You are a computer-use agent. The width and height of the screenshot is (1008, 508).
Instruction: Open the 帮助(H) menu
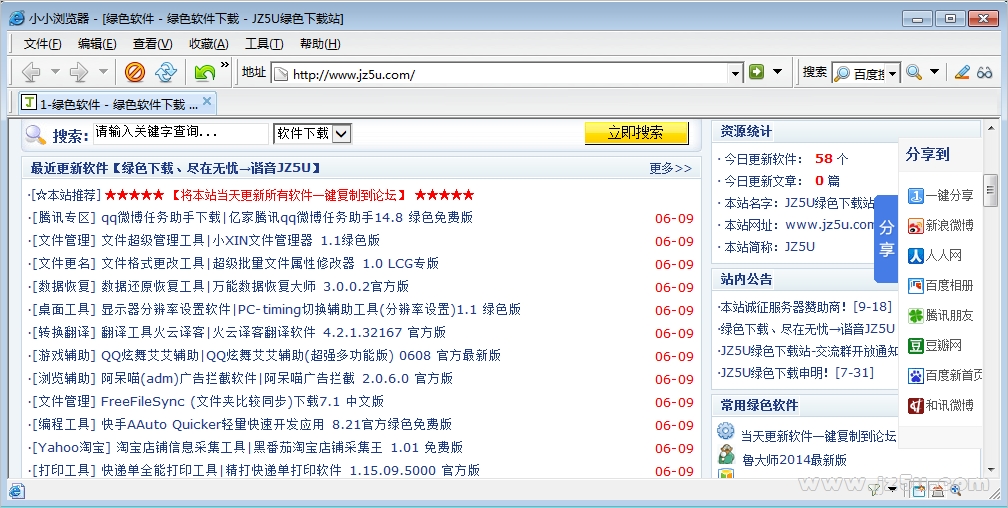pyautogui.click(x=320, y=44)
